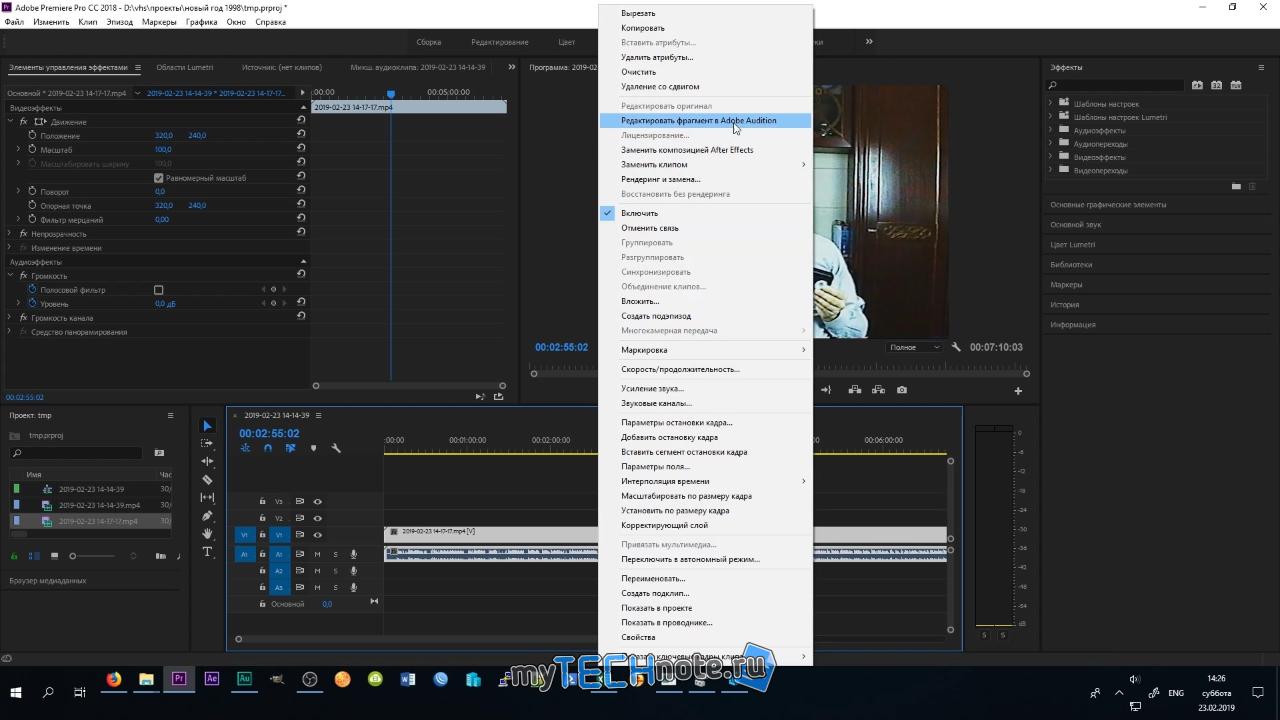Screen dimensions: 1280x720
Task: Mute audio track A2
Action: click(317, 571)
